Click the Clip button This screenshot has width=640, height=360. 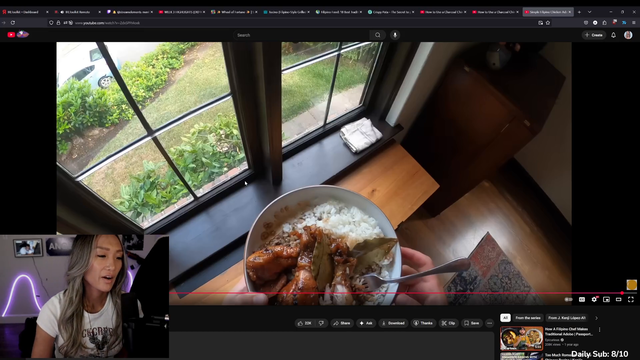pos(448,323)
